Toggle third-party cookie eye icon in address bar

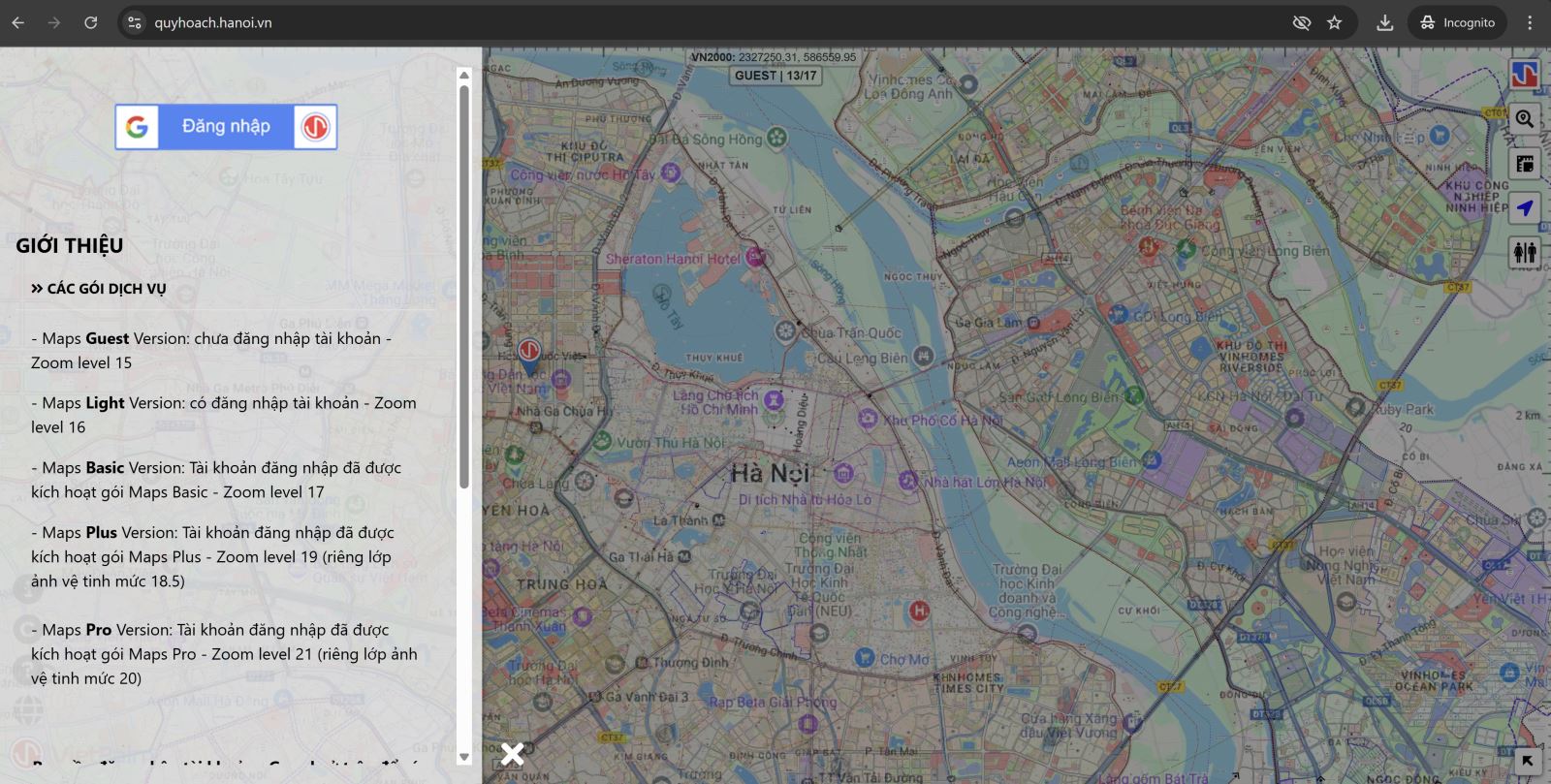click(1301, 22)
